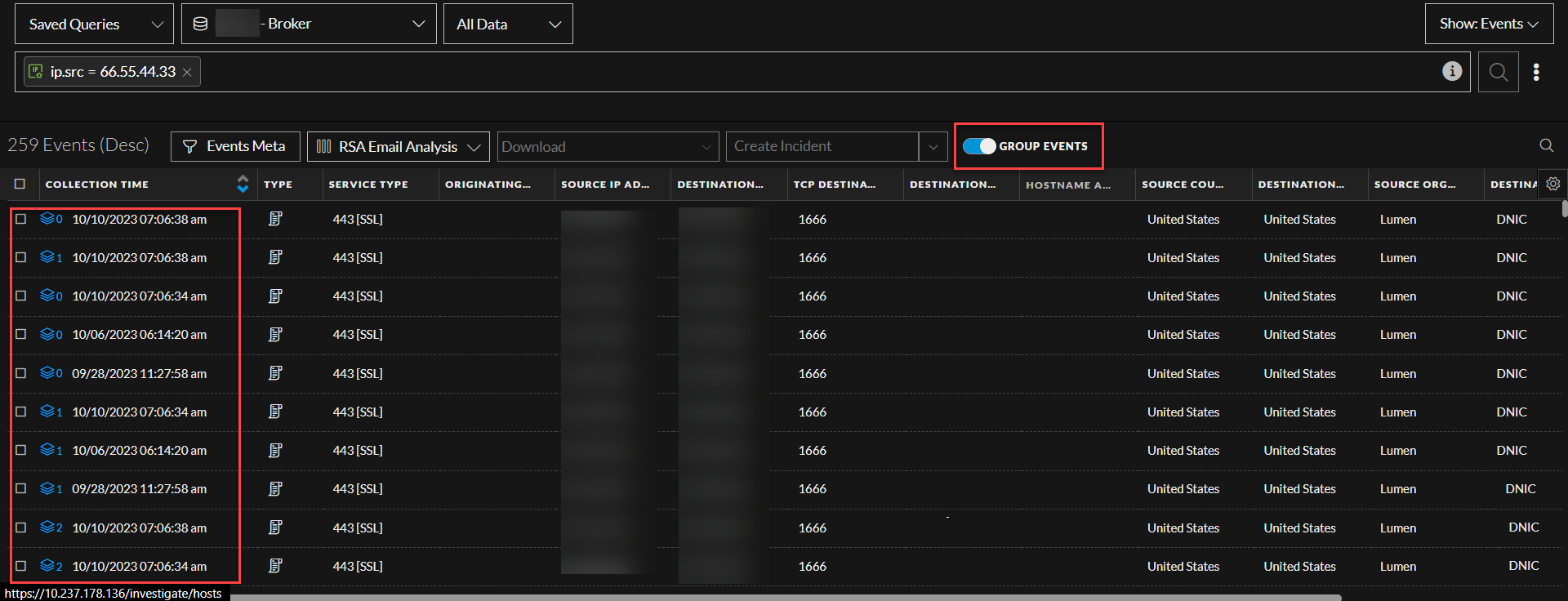Open the three-dot more options menu

[x=1536, y=72]
